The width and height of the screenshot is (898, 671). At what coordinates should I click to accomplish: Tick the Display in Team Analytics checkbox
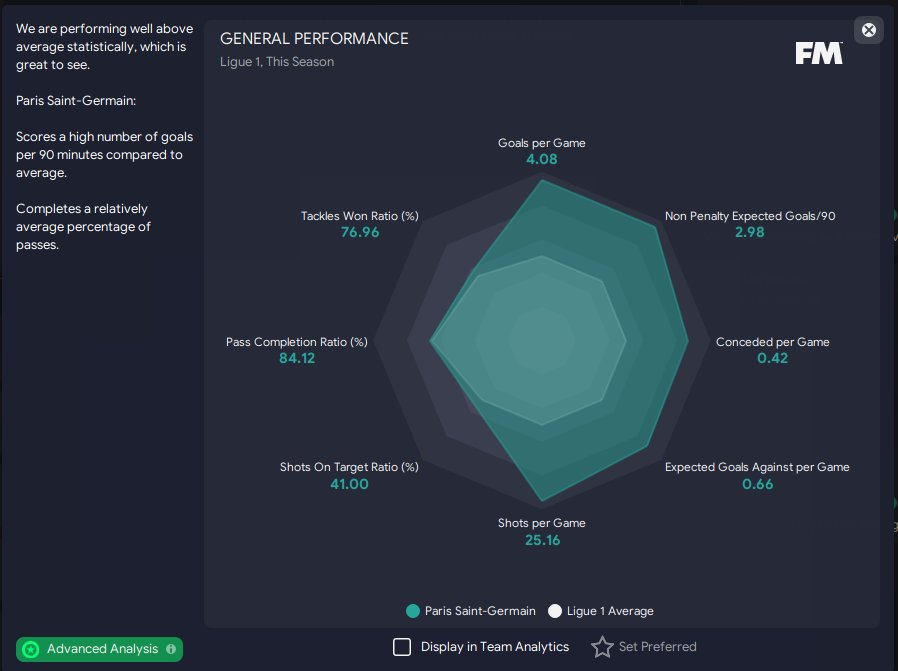[402, 647]
